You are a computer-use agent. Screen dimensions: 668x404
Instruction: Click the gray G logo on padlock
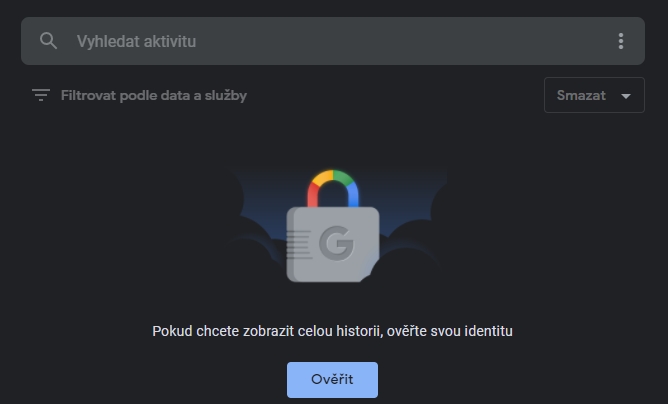pyautogui.click(x=336, y=242)
